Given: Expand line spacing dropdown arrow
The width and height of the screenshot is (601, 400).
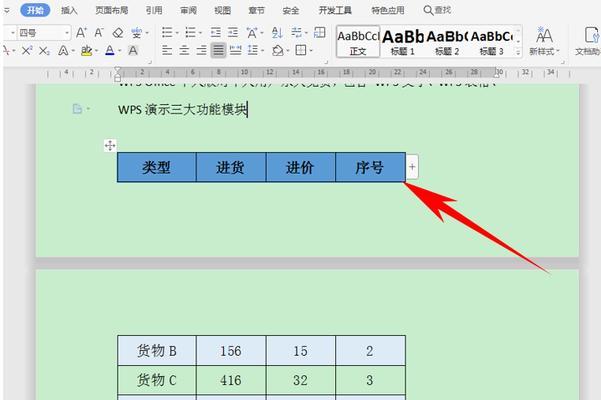Looking at the screenshot, I should point(263,51).
